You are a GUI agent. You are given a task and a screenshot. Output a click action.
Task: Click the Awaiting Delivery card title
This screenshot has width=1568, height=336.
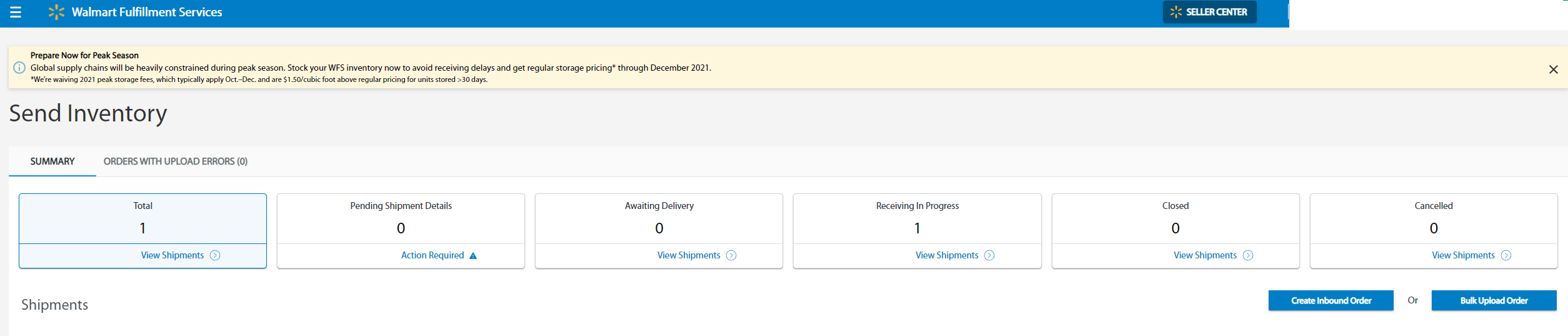tap(659, 206)
